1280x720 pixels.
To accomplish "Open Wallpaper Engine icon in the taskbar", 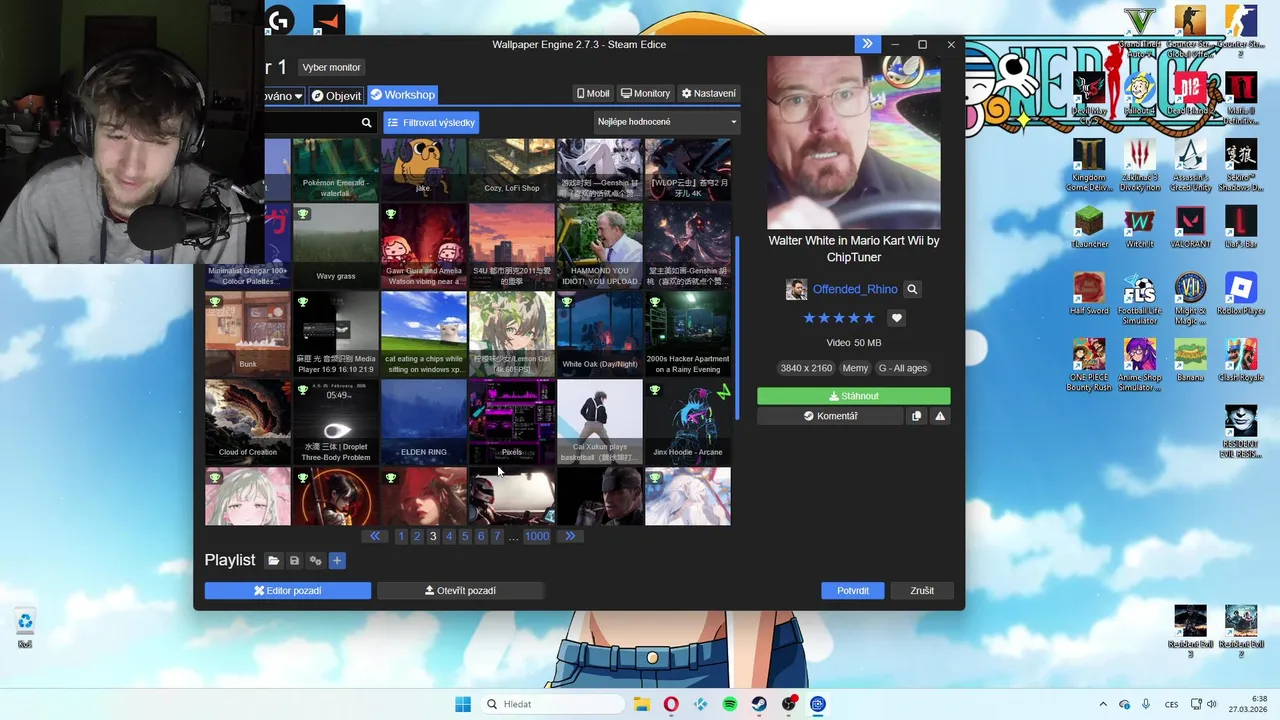I will pyautogui.click(x=818, y=704).
